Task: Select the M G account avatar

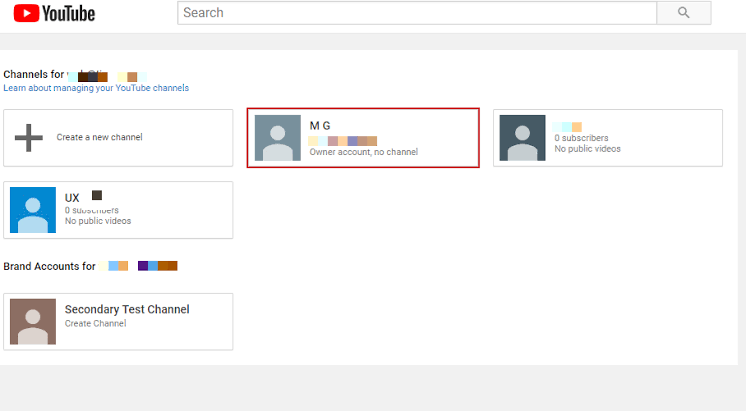Action: [x=277, y=138]
